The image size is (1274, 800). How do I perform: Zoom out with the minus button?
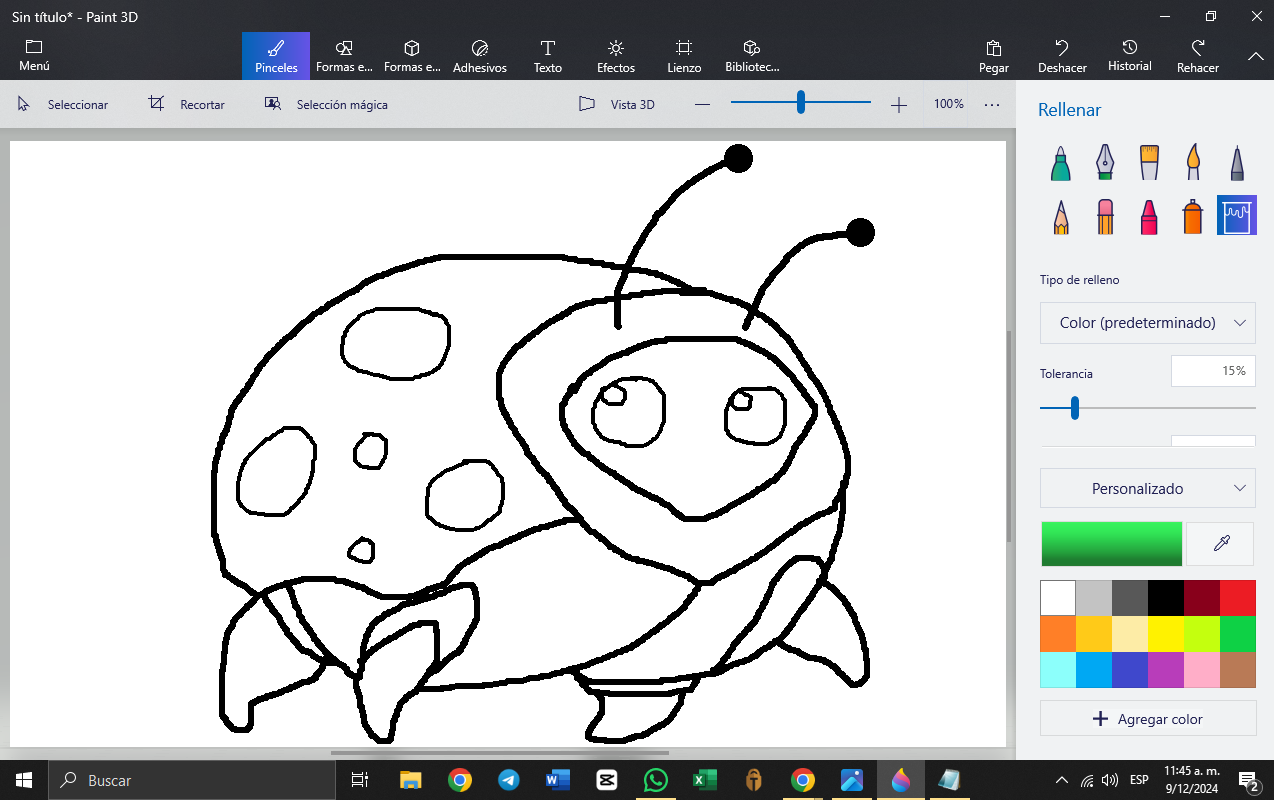[703, 104]
